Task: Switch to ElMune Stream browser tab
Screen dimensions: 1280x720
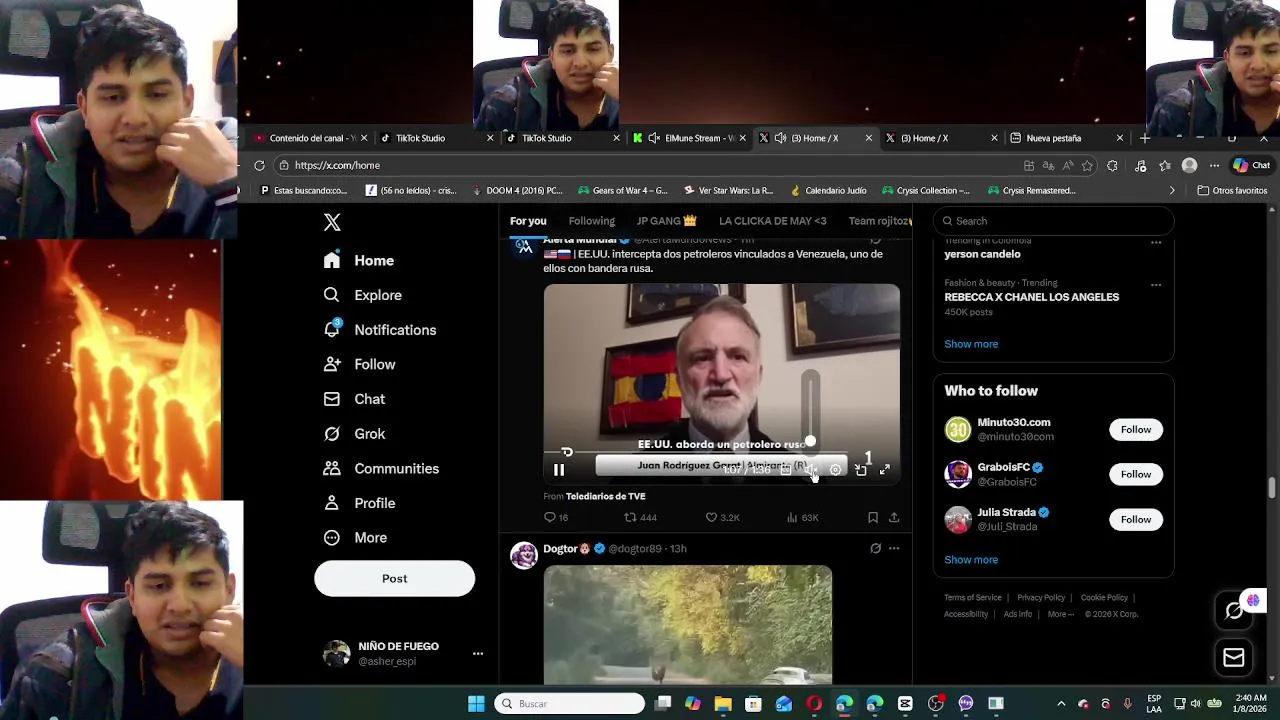Action: pos(689,138)
